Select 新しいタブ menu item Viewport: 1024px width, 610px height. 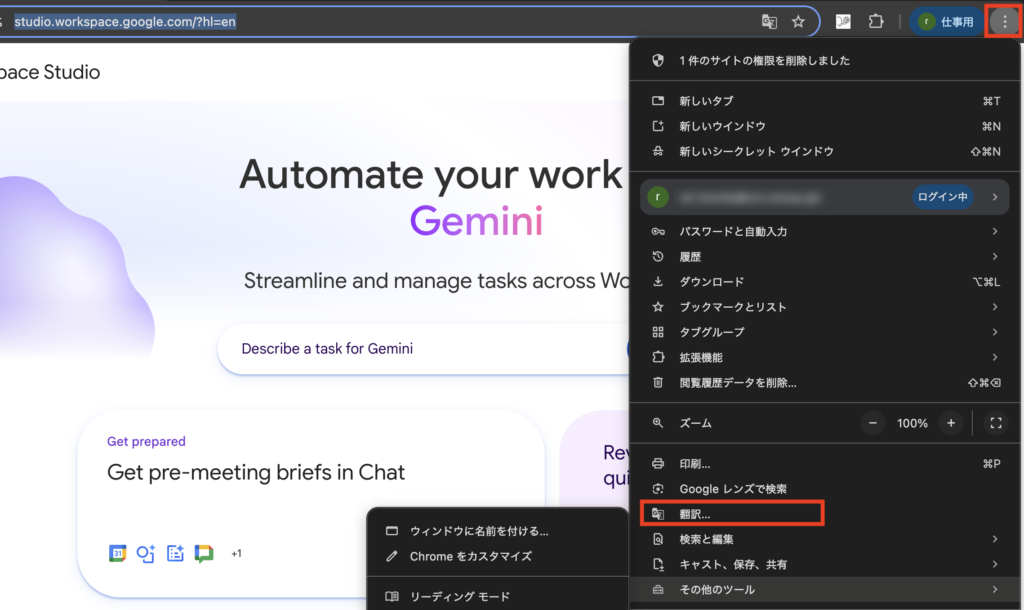click(706, 101)
